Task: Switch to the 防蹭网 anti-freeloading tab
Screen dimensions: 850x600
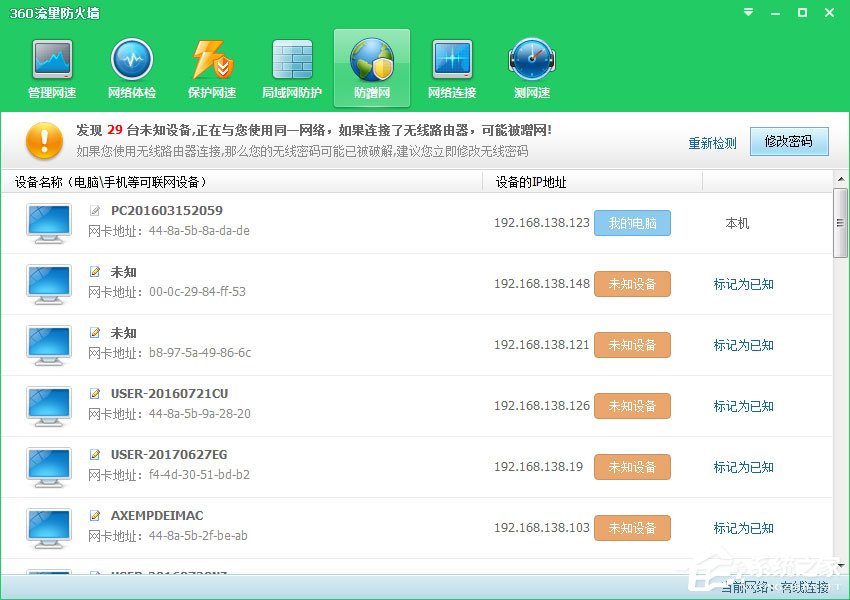Action: click(371, 66)
